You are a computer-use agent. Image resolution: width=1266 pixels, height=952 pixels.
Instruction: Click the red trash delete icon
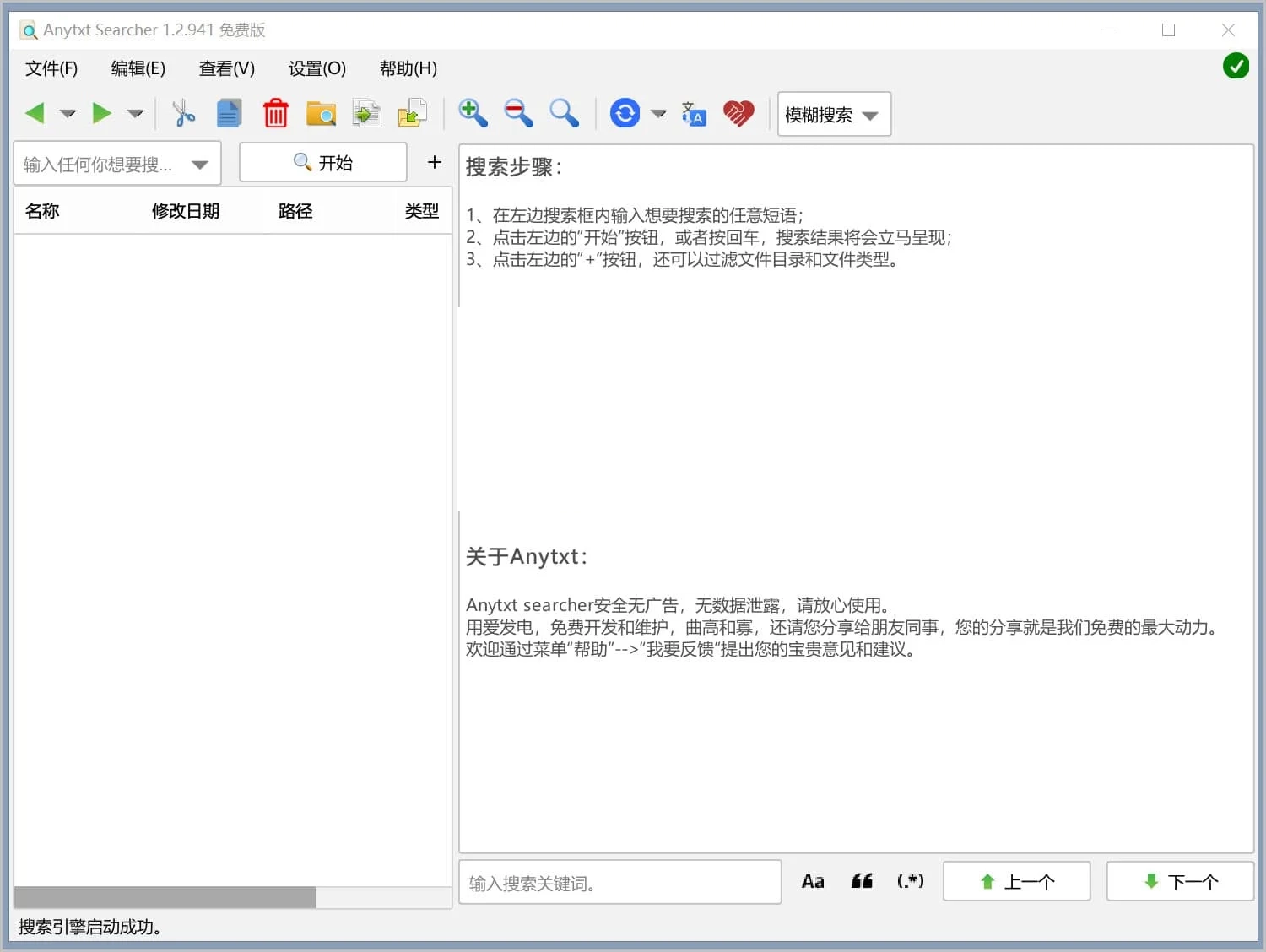coord(275,113)
